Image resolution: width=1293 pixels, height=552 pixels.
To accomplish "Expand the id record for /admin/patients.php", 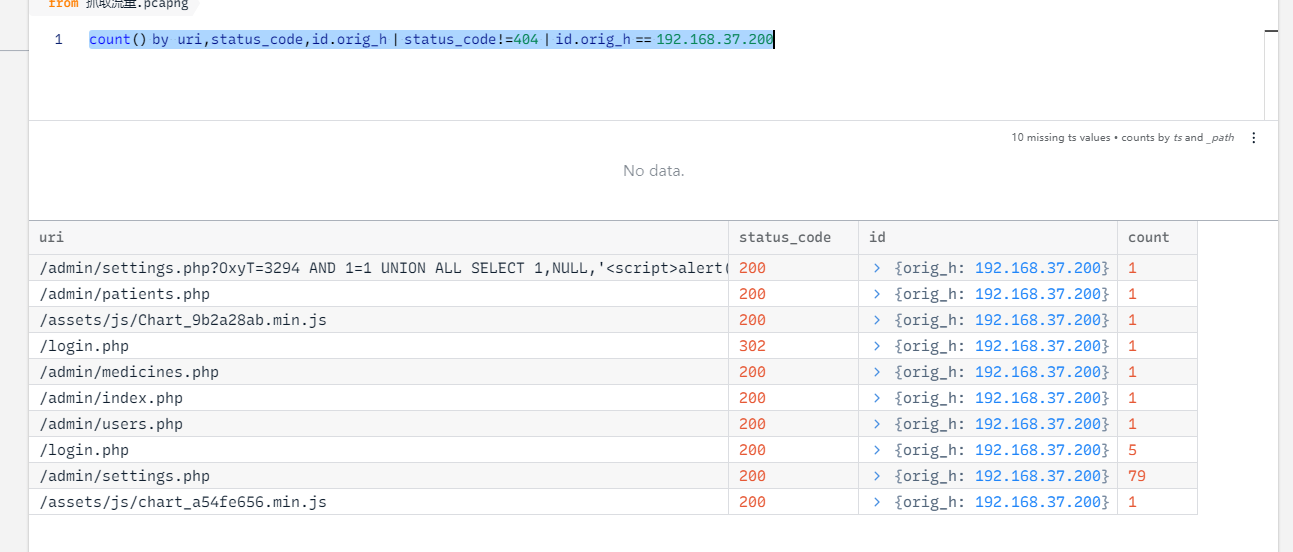I will coord(877,294).
